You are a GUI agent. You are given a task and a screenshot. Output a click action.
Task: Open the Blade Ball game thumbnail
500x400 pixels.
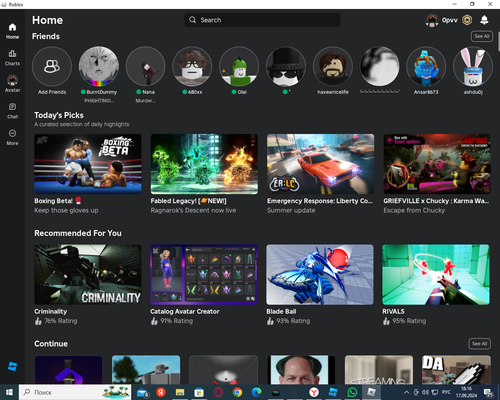320,274
